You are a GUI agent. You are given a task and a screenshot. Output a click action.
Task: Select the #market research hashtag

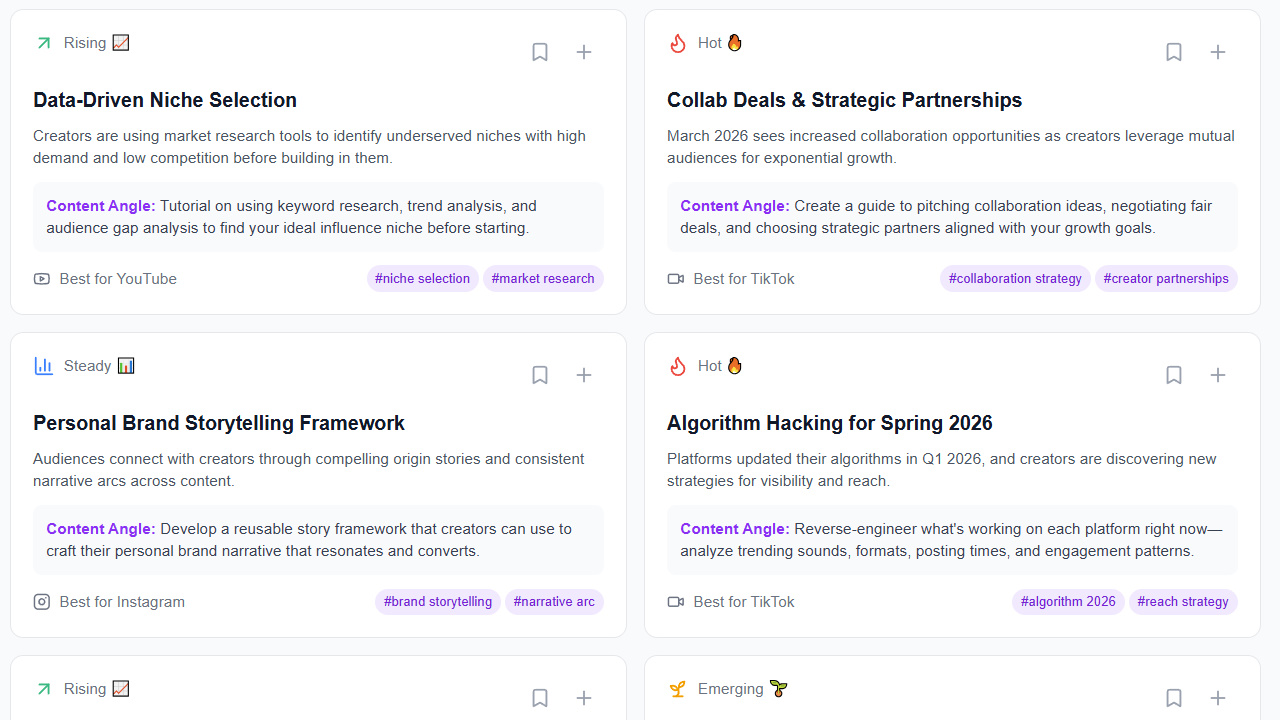coord(543,279)
